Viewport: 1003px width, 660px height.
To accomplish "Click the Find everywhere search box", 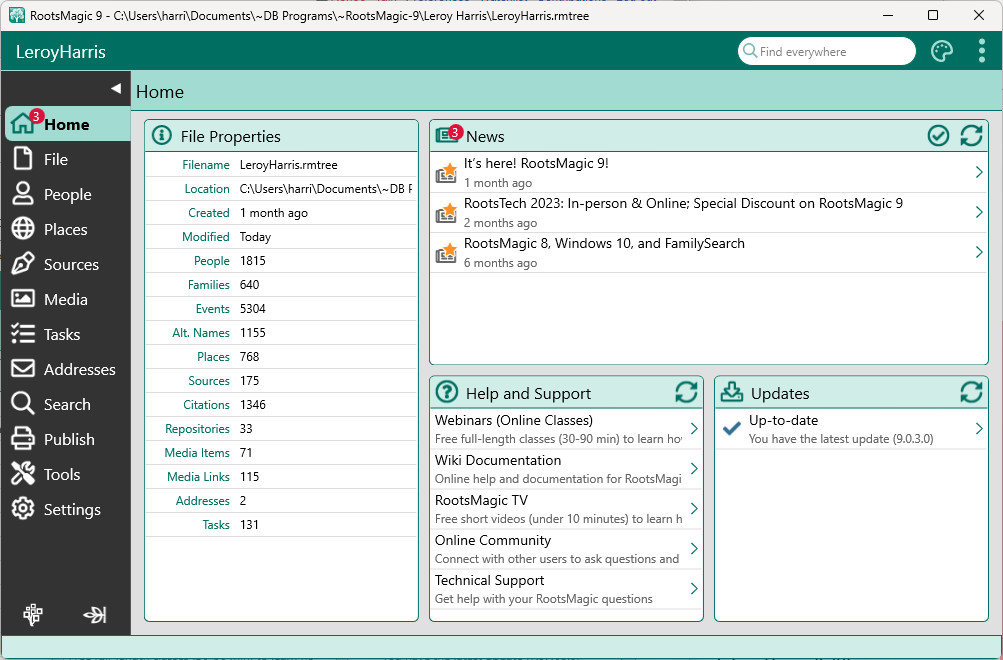I will pyautogui.click(x=830, y=52).
